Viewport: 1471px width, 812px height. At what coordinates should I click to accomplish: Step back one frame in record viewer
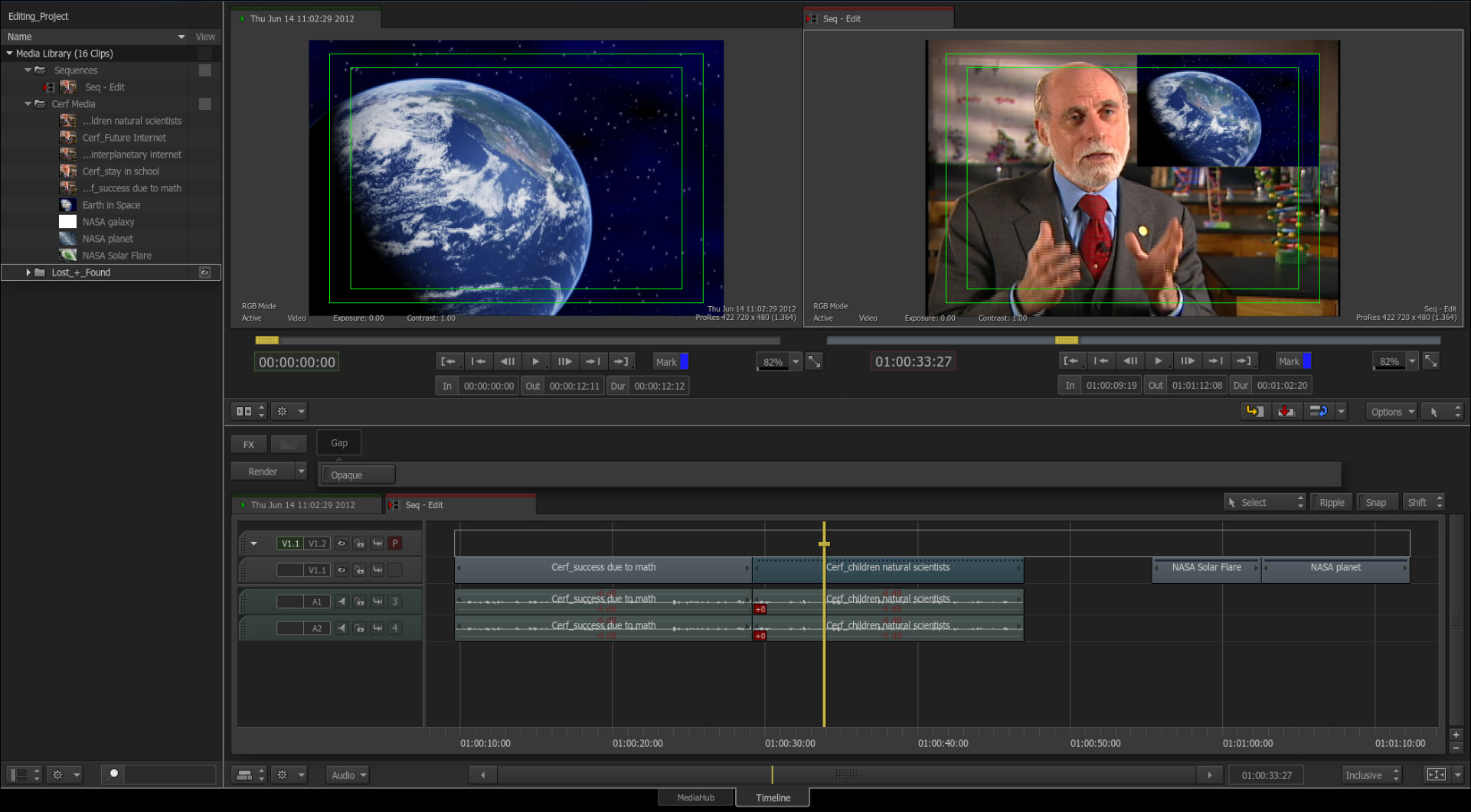pyautogui.click(x=1129, y=360)
